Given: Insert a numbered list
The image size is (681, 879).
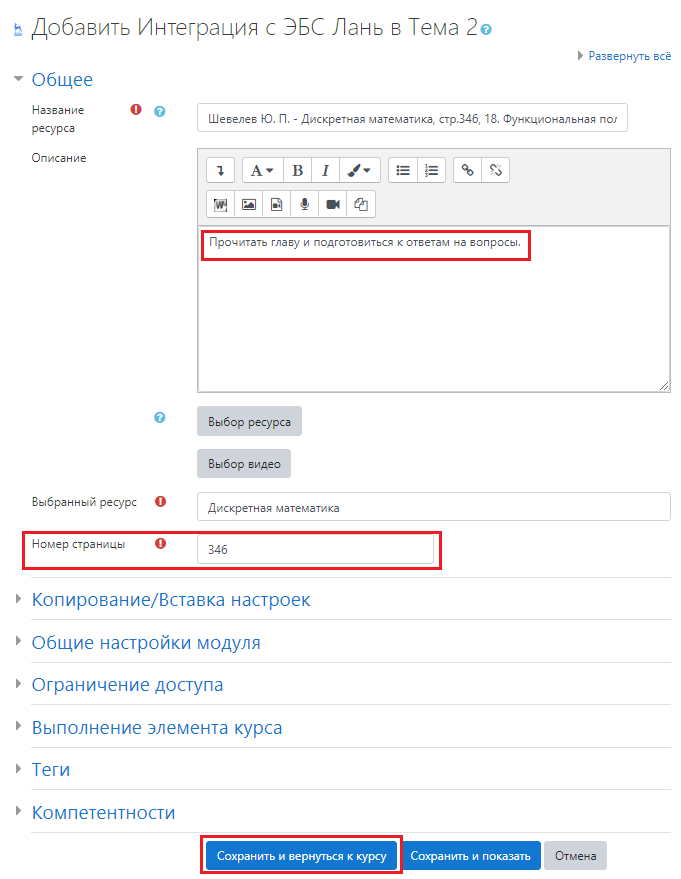Looking at the screenshot, I should tap(431, 170).
